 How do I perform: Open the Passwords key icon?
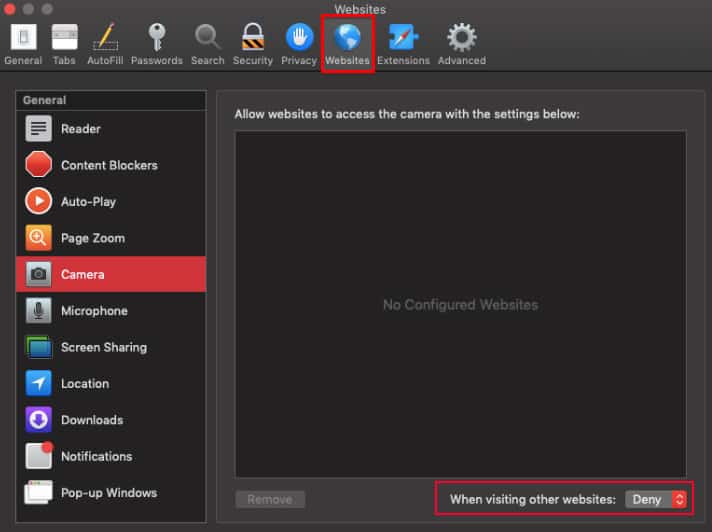pos(157,44)
